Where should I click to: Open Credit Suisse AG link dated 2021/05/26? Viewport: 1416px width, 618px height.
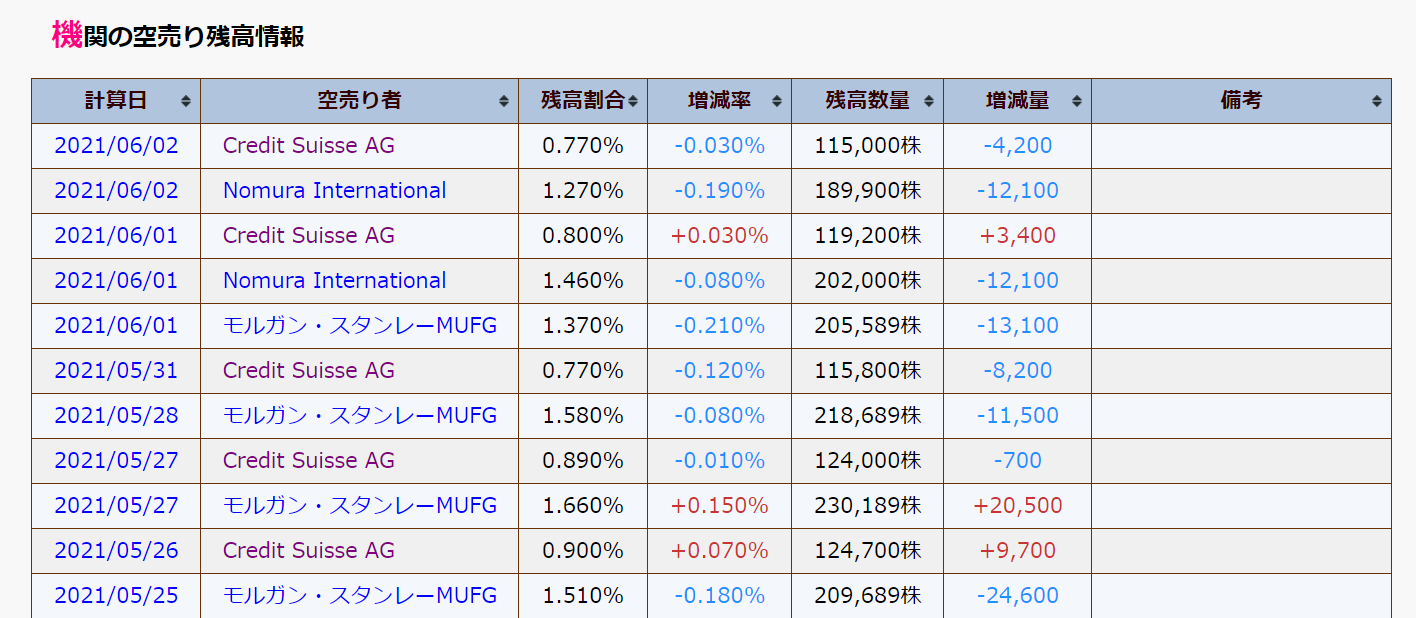pos(309,551)
